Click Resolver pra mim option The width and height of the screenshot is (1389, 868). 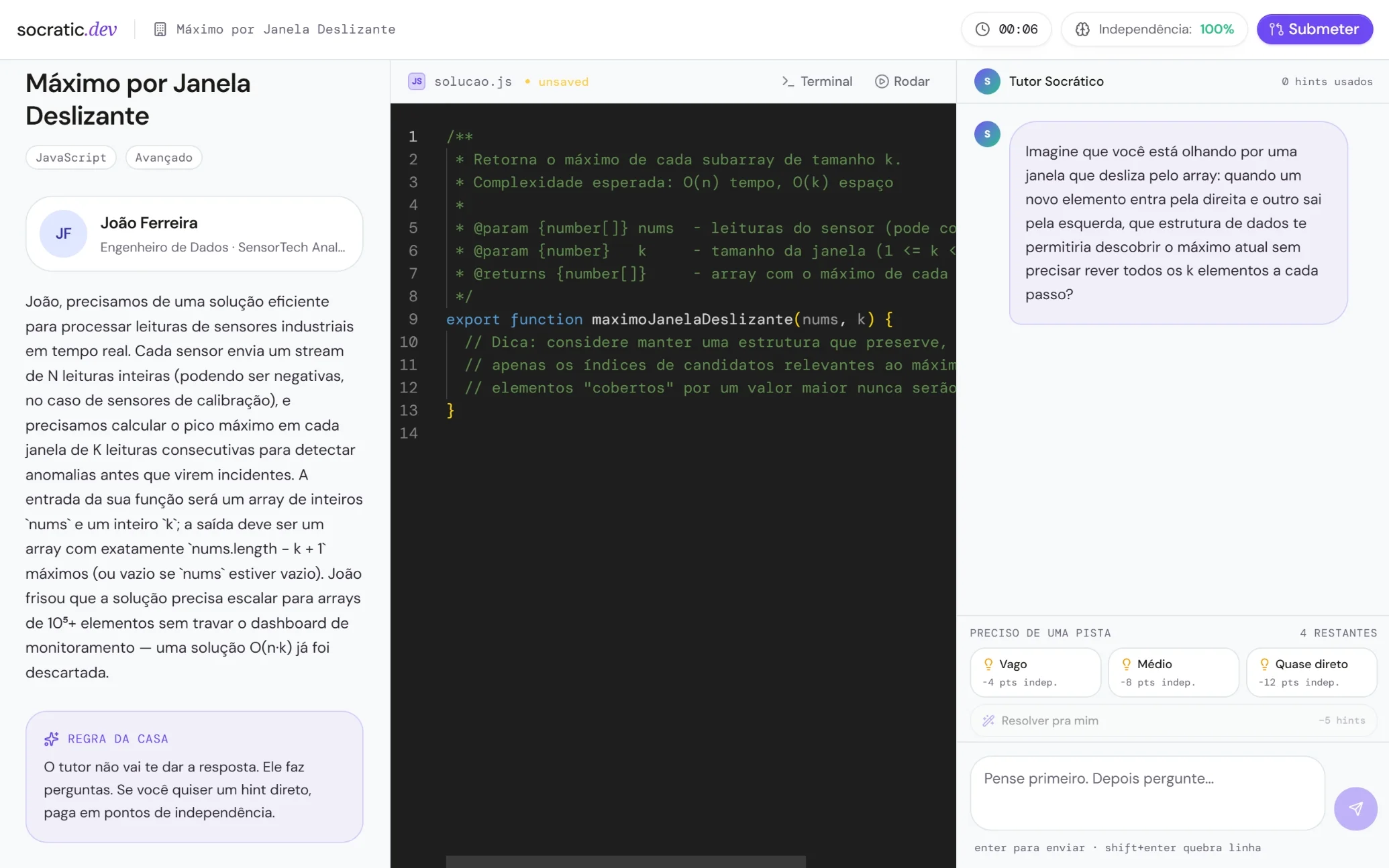1174,720
